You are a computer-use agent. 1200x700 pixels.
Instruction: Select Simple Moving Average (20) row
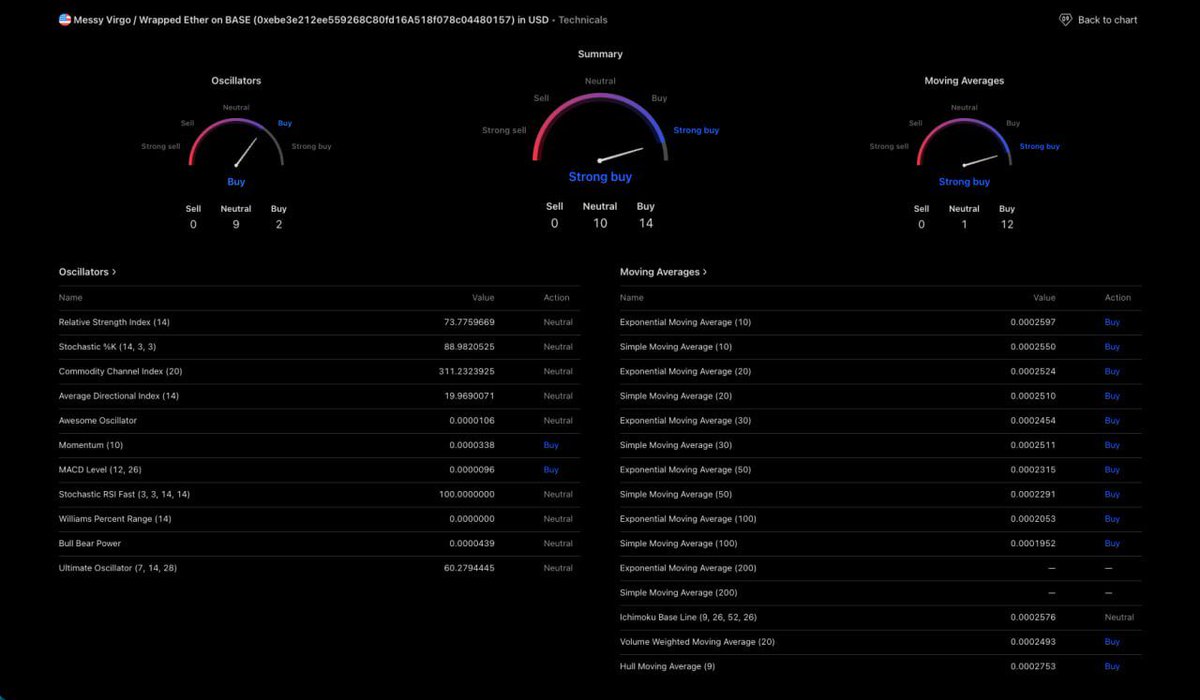point(880,396)
